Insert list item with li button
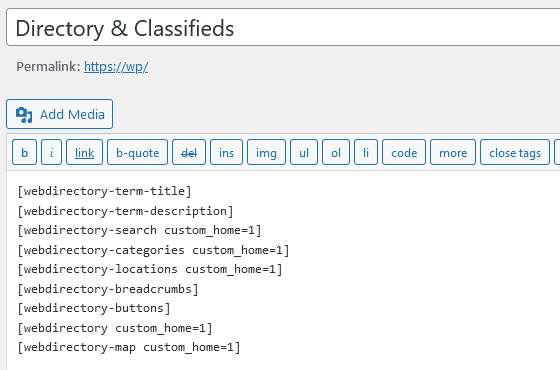 pyautogui.click(x=366, y=152)
